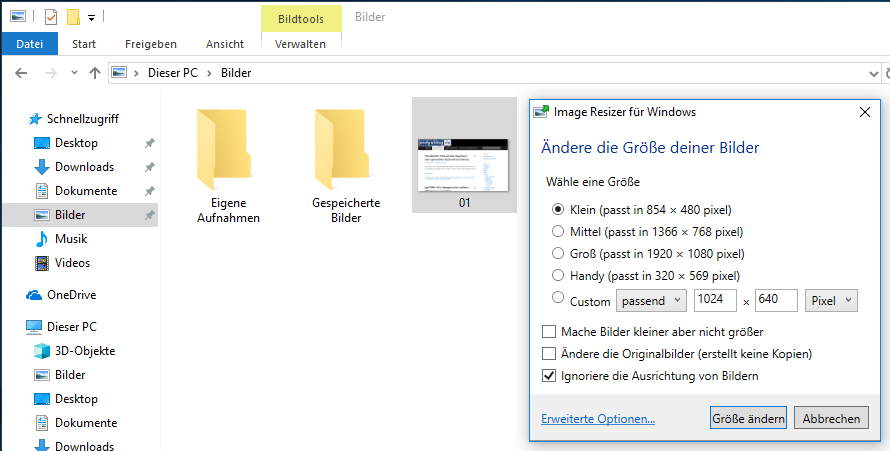
Task: Enable Mache Bilder kleiner aber nicht größer
Action: (x=548, y=331)
